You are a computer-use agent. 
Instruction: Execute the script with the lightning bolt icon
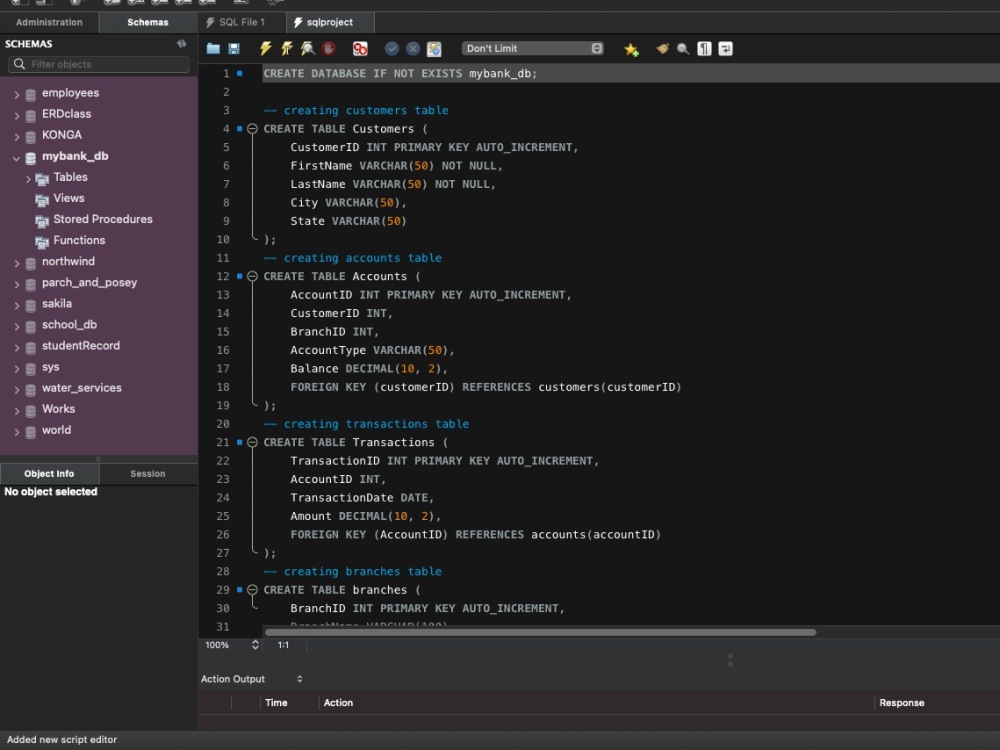[265, 48]
